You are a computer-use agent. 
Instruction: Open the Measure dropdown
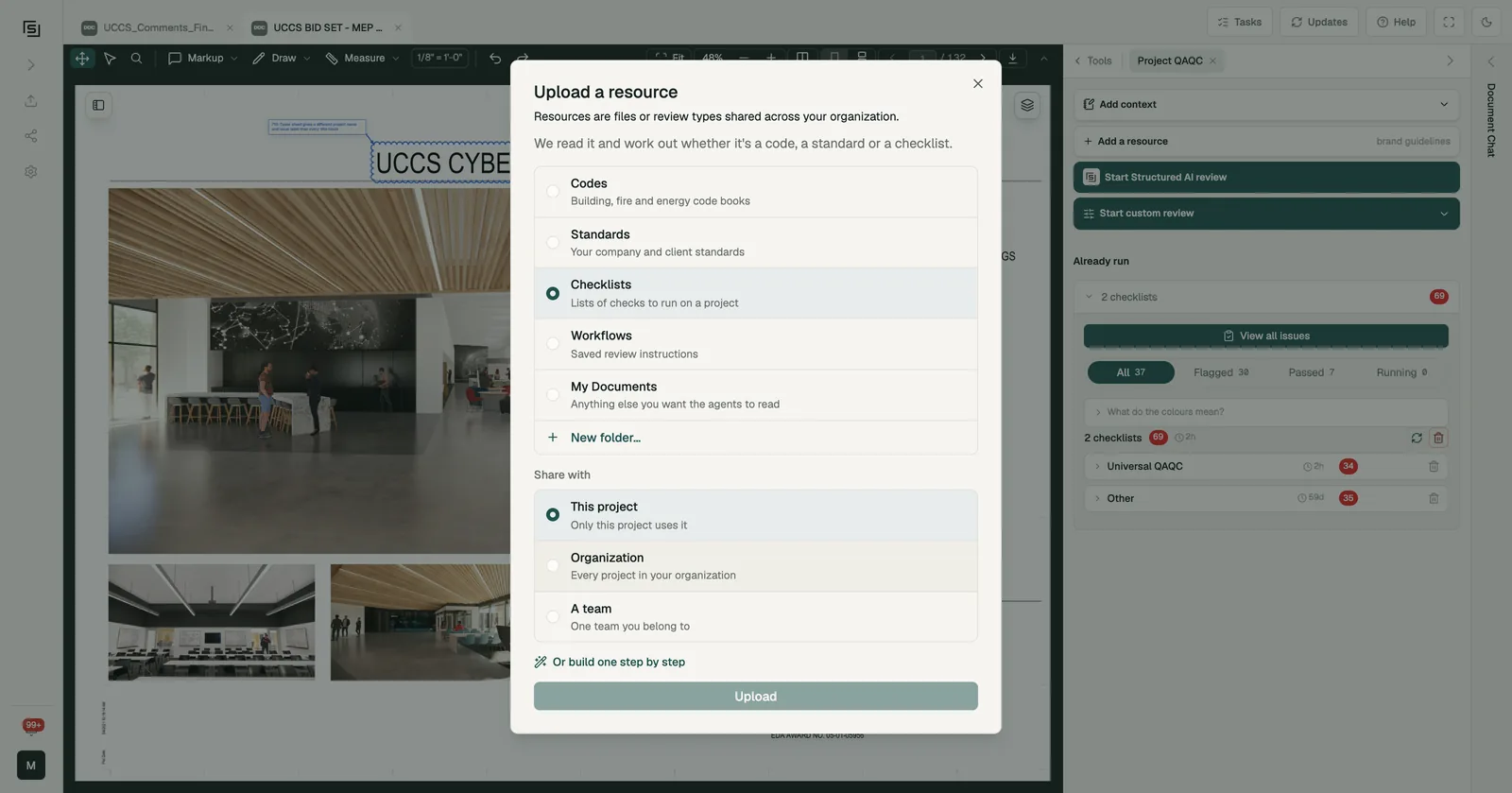click(362, 59)
